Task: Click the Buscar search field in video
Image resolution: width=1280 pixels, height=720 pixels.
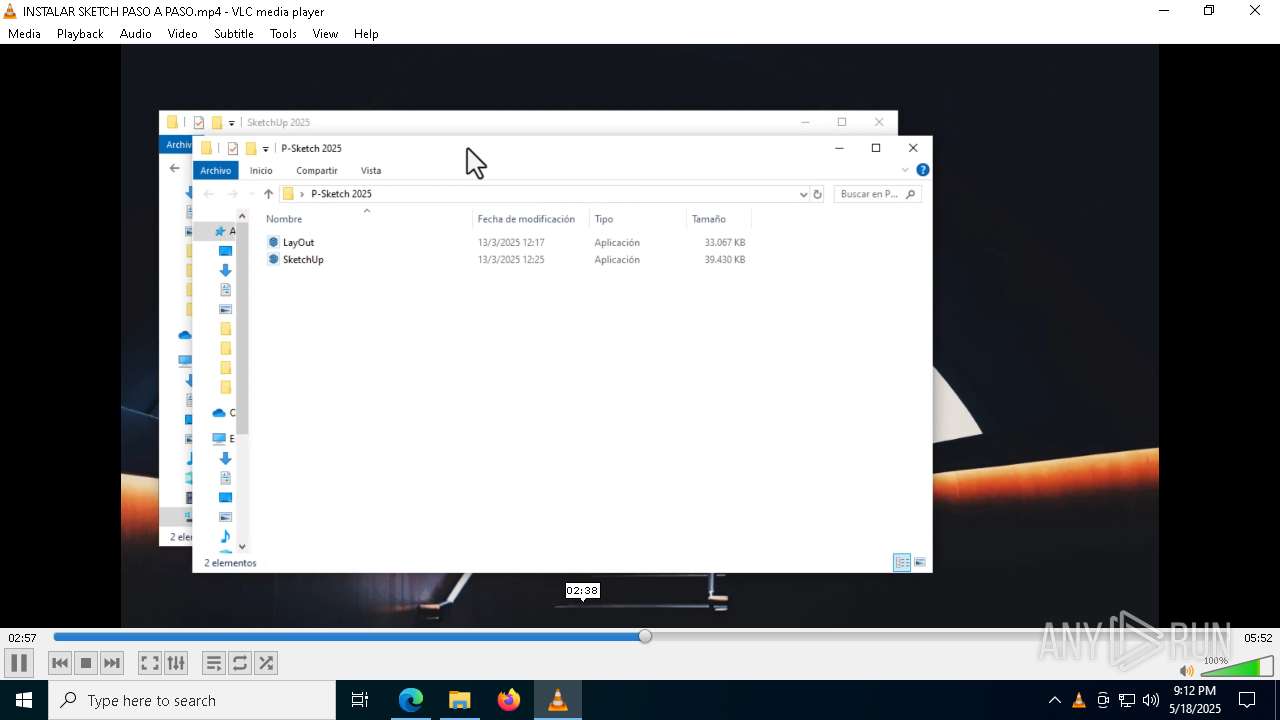Action: tap(876, 194)
